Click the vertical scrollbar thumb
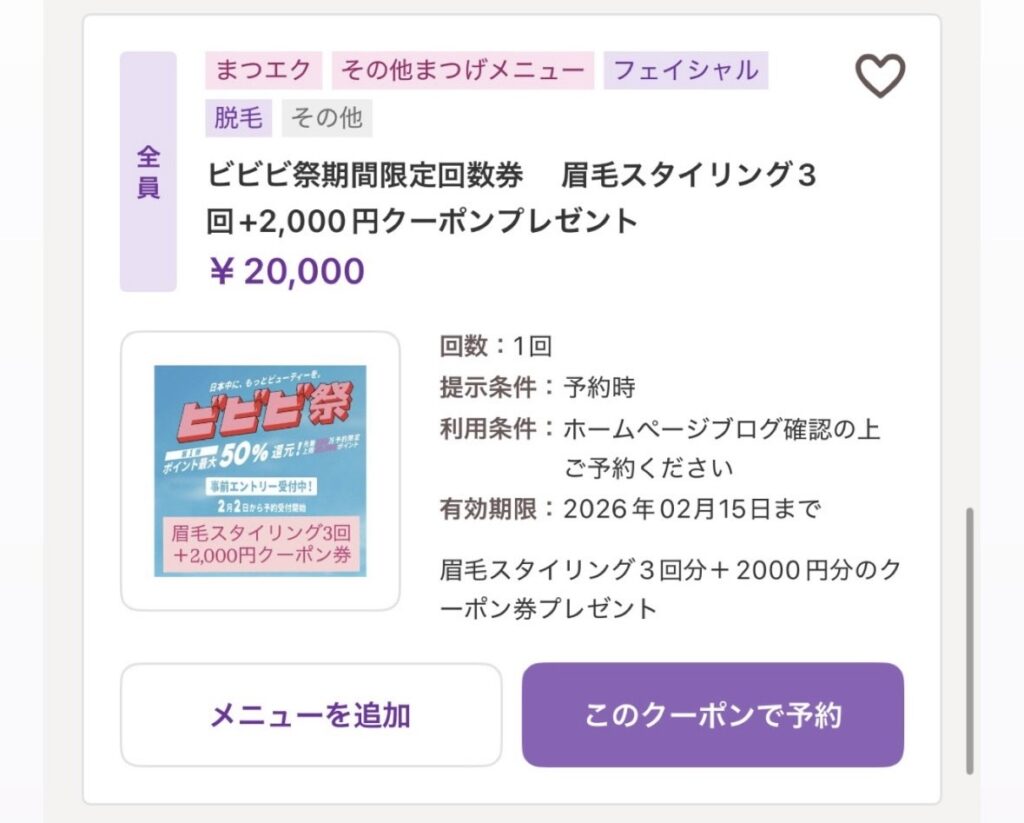The image size is (1024, 823). tap(969, 640)
